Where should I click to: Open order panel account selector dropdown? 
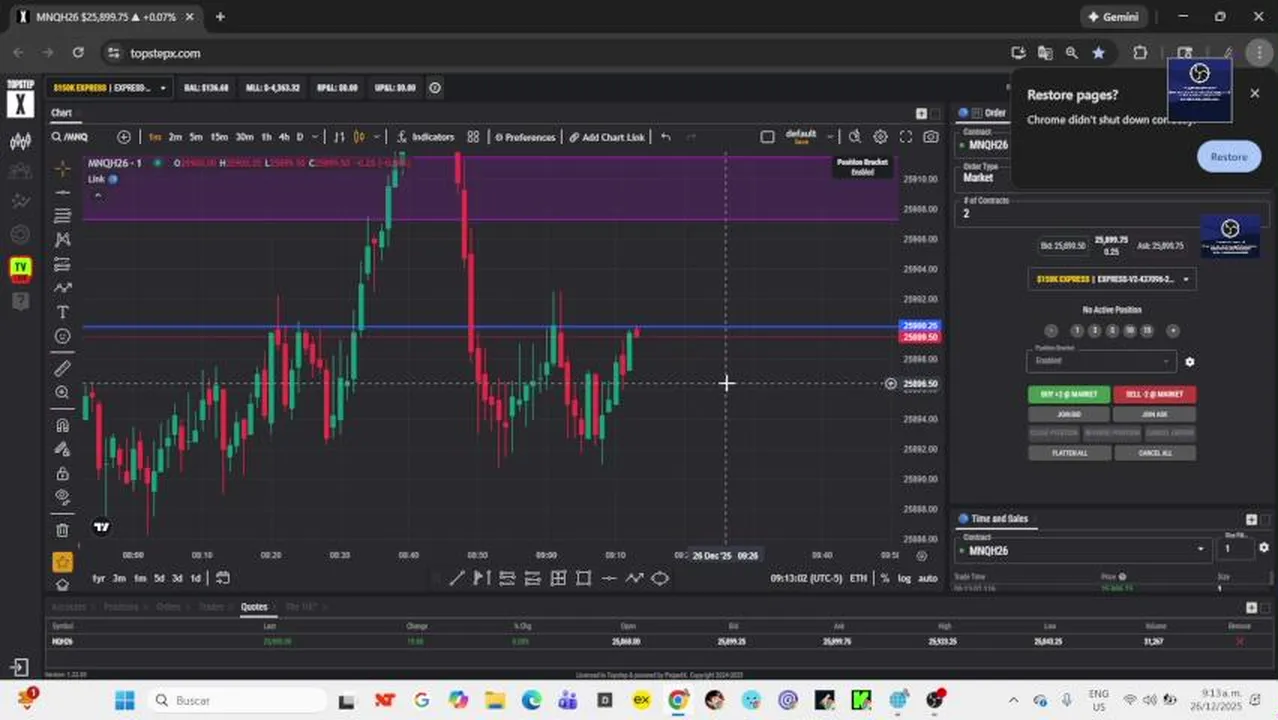(1111, 279)
